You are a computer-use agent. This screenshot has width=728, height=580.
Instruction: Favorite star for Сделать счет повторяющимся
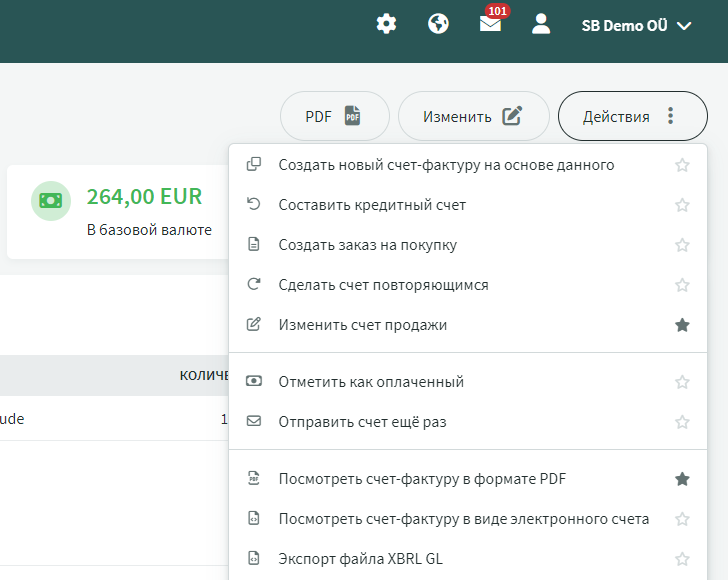[682, 285]
